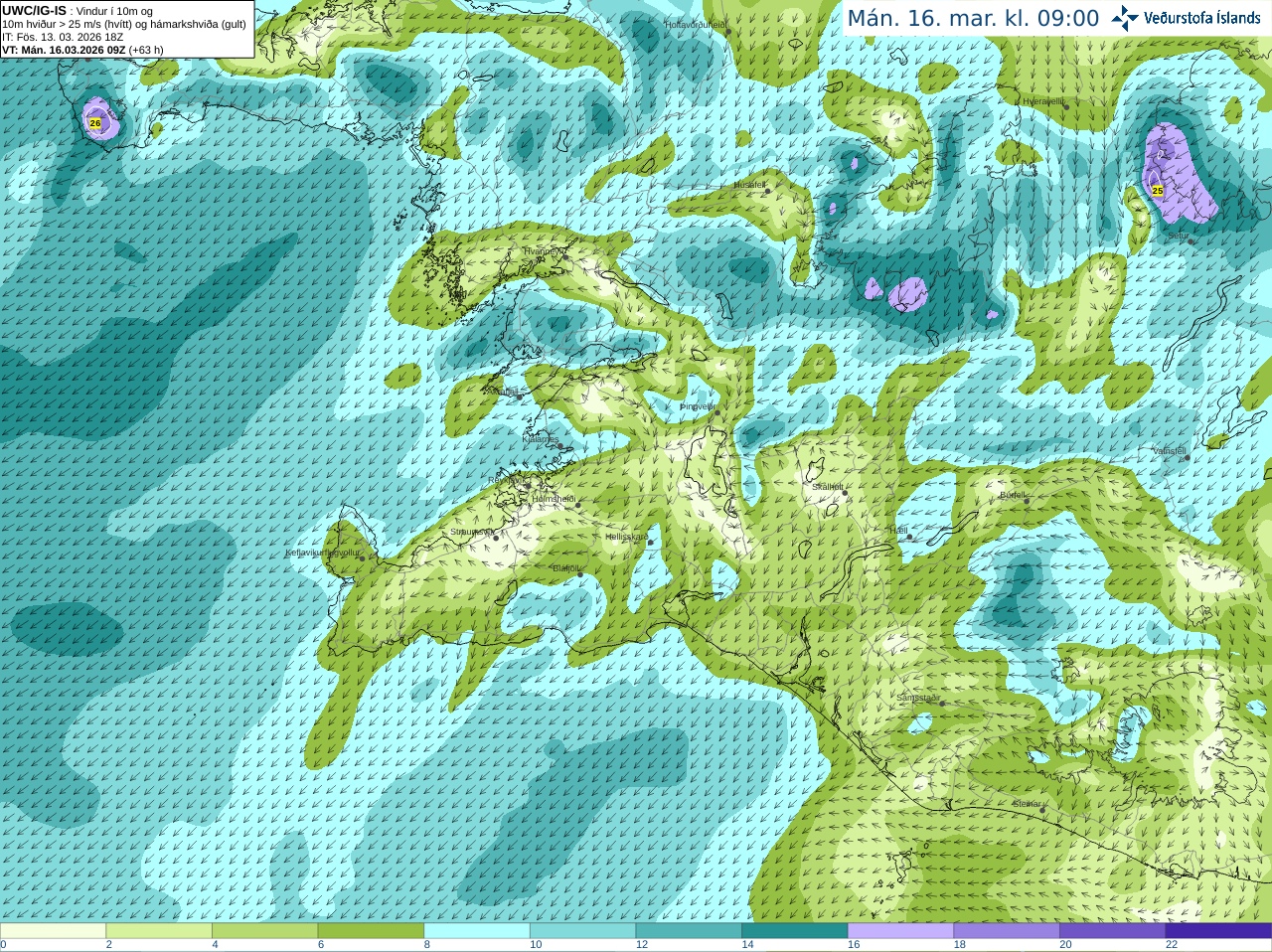This screenshot has height=952, width=1272.
Task: Click the Reykjavík station label
Action: pos(506,480)
